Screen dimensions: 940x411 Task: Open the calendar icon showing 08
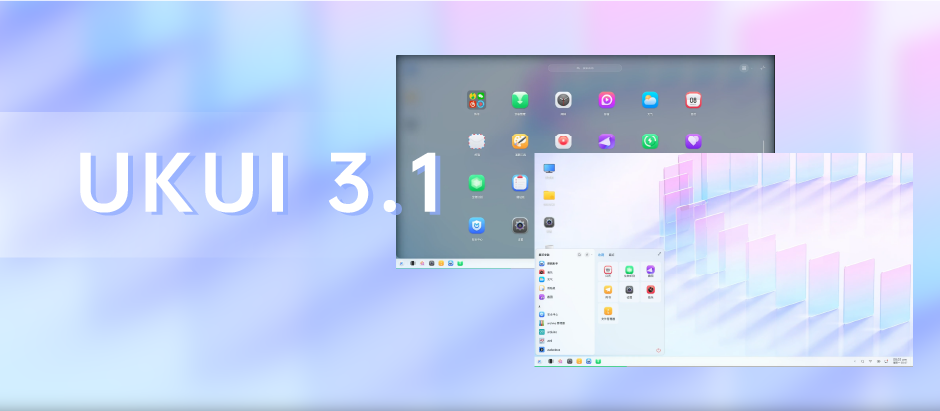point(693,100)
